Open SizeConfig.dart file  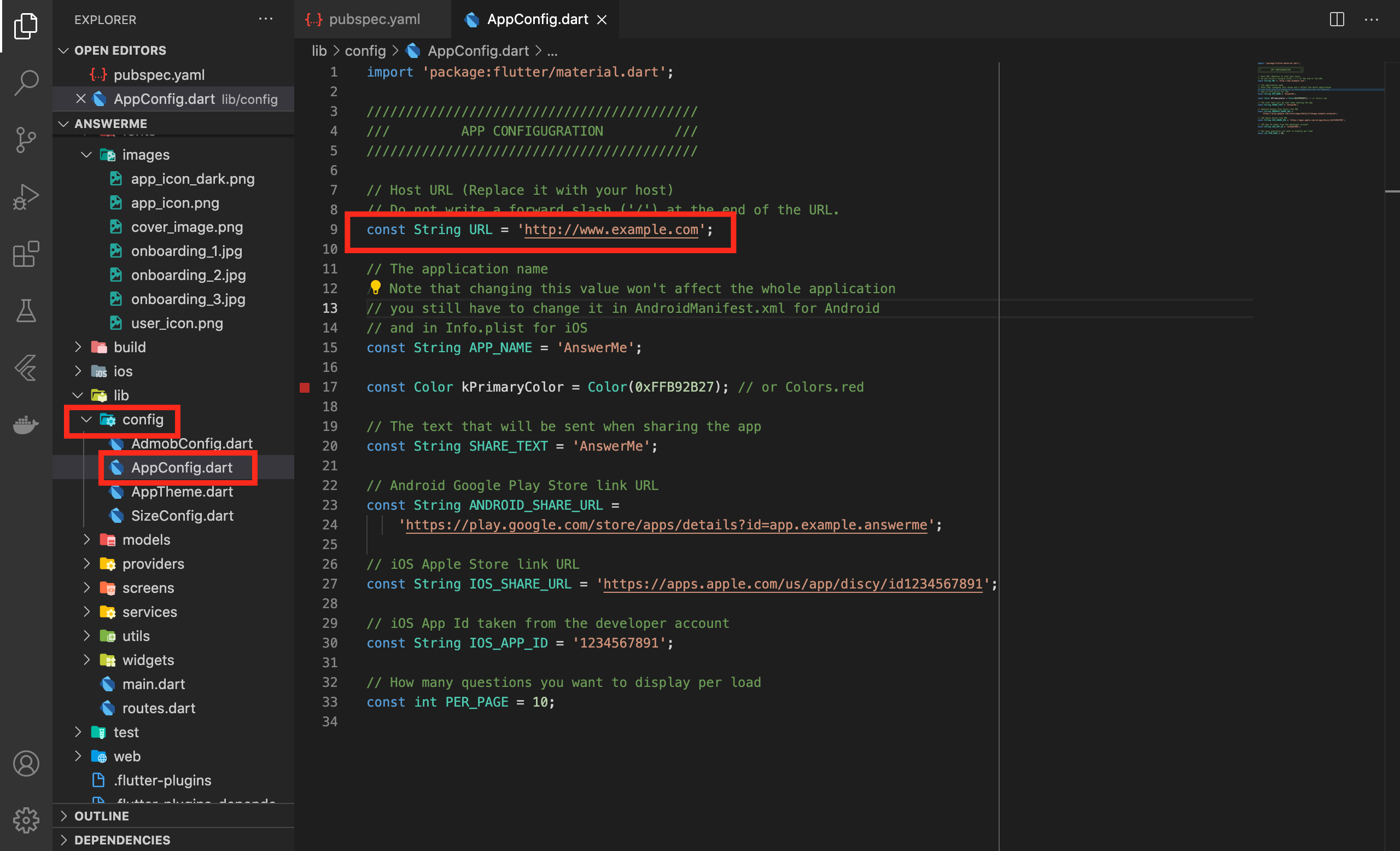pyautogui.click(x=173, y=515)
